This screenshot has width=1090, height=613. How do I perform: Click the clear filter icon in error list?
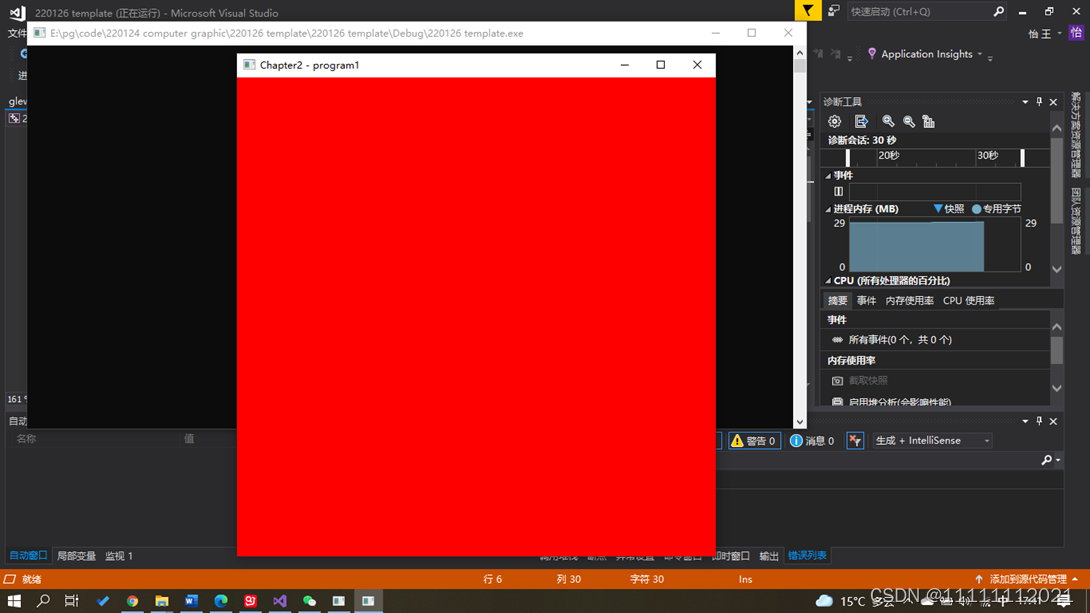(855, 441)
